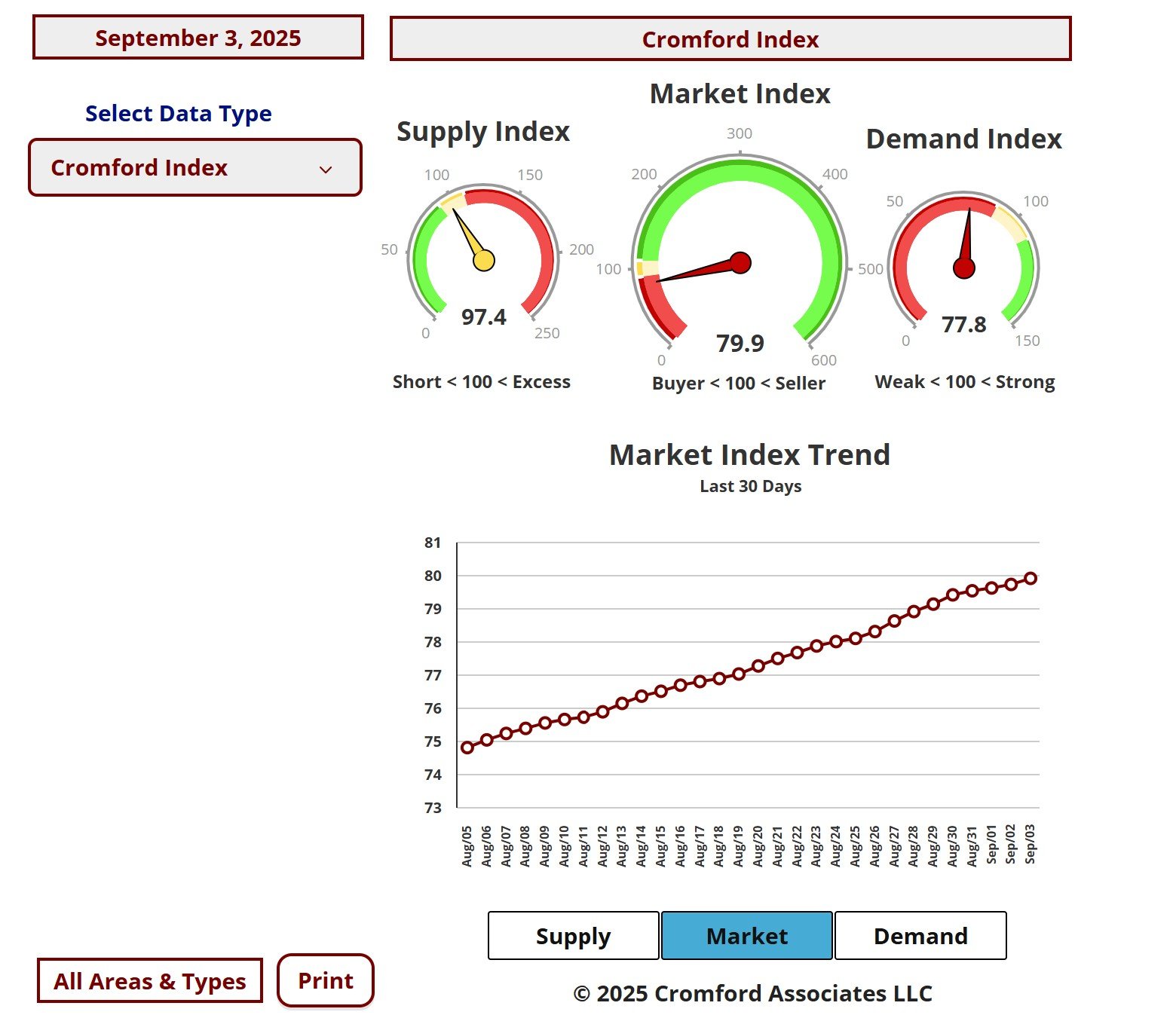This screenshot has height=1015, width=1176.
Task: Click the September 3, 2025 date box
Action: click(x=198, y=38)
